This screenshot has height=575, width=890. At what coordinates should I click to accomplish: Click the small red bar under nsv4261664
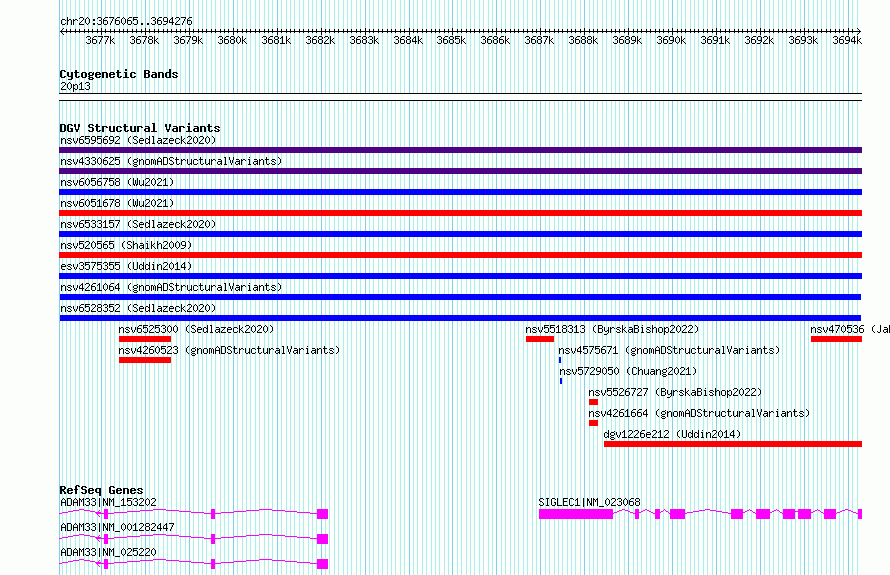coord(593,423)
